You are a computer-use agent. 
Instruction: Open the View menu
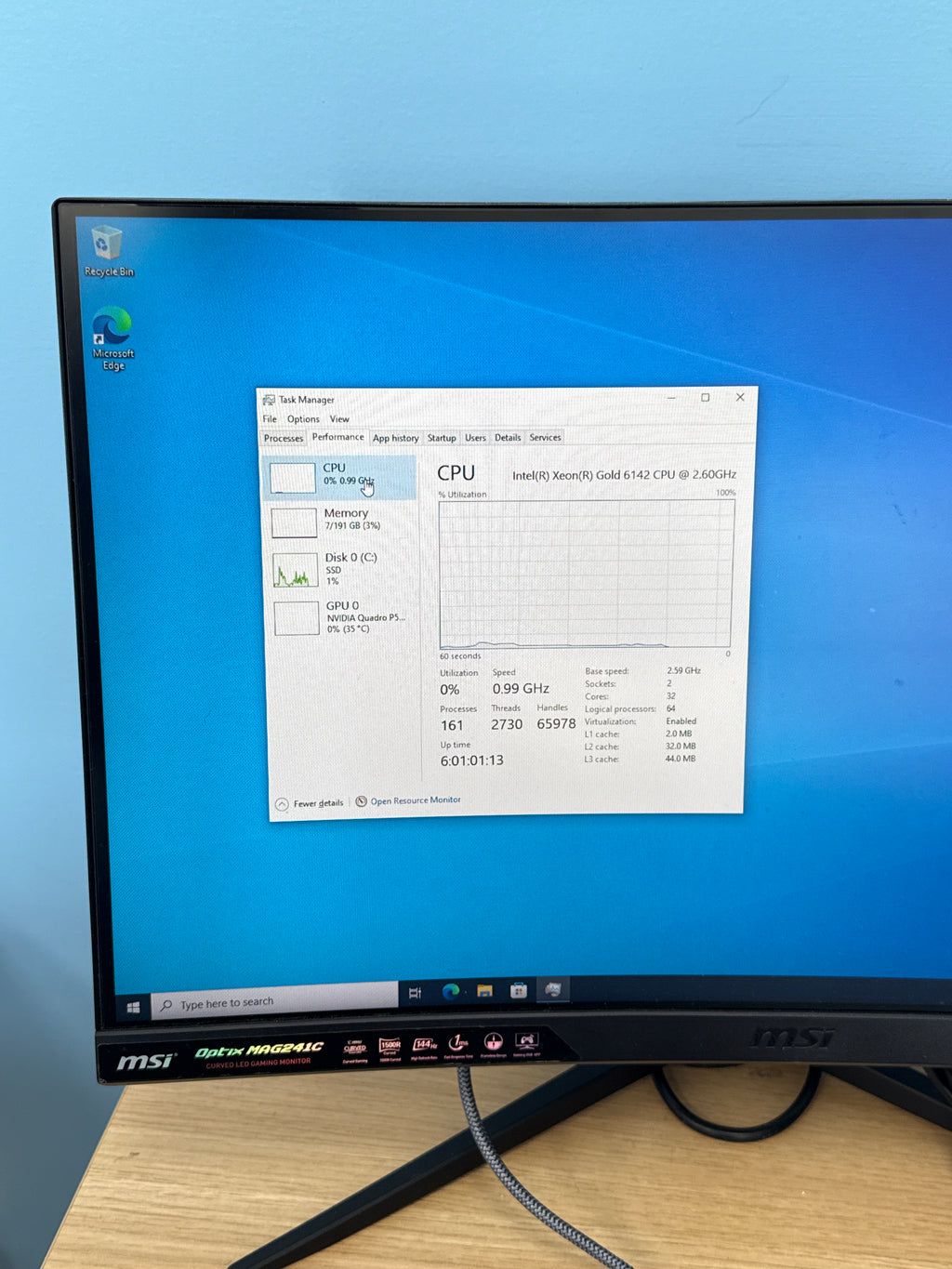pos(339,419)
